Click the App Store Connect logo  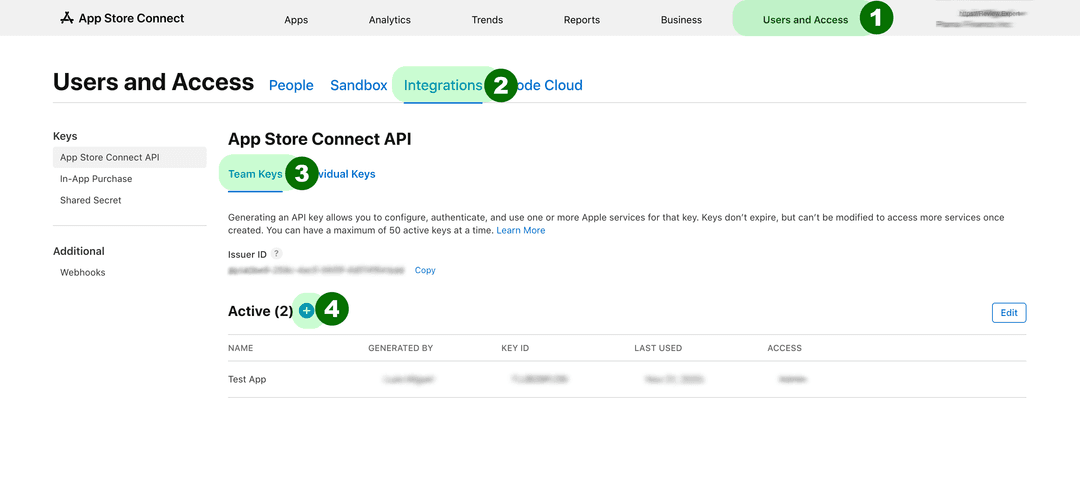point(122,19)
